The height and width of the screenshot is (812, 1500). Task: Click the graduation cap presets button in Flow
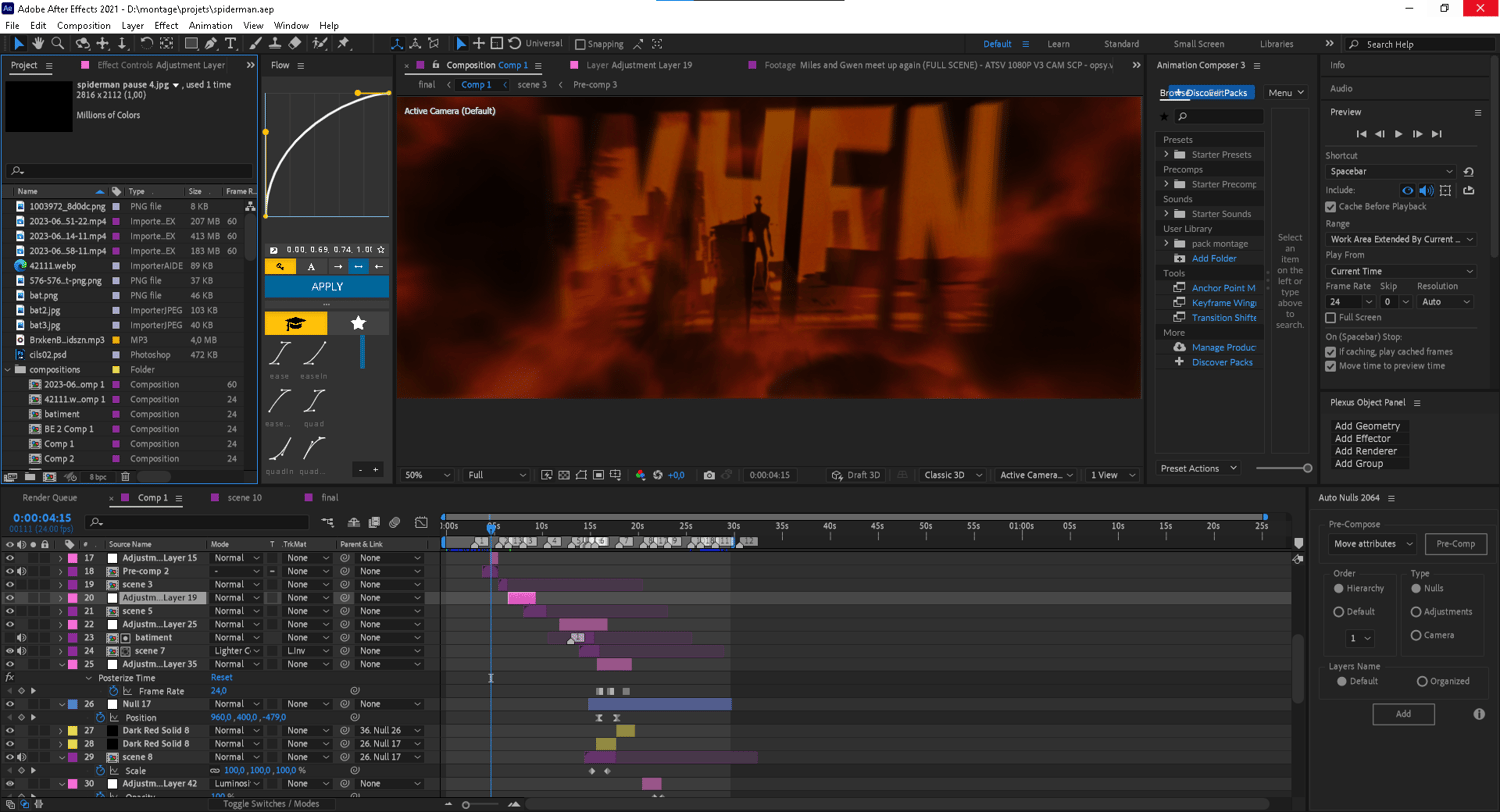tap(295, 323)
